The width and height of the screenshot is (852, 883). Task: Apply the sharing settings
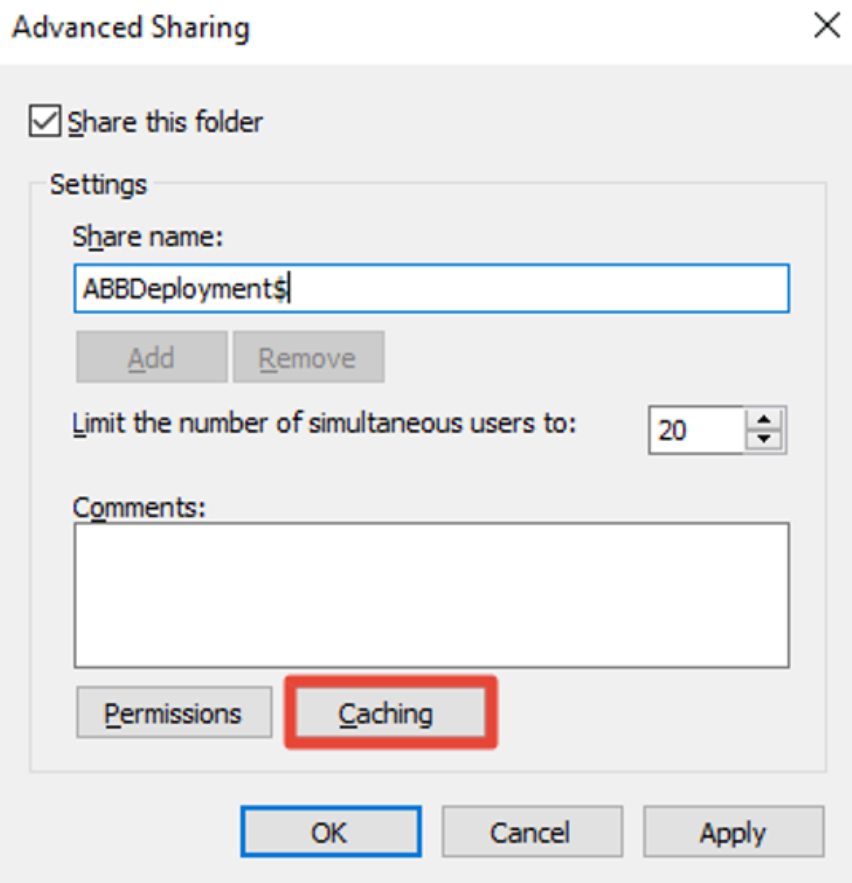click(733, 832)
